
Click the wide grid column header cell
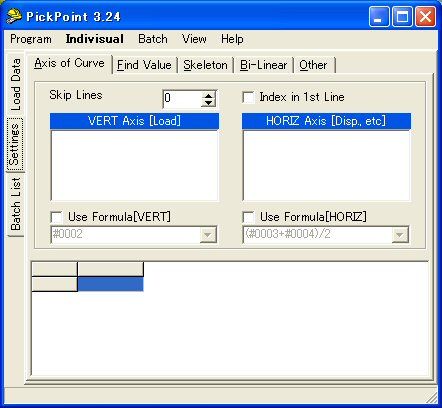tap(110, 269)
